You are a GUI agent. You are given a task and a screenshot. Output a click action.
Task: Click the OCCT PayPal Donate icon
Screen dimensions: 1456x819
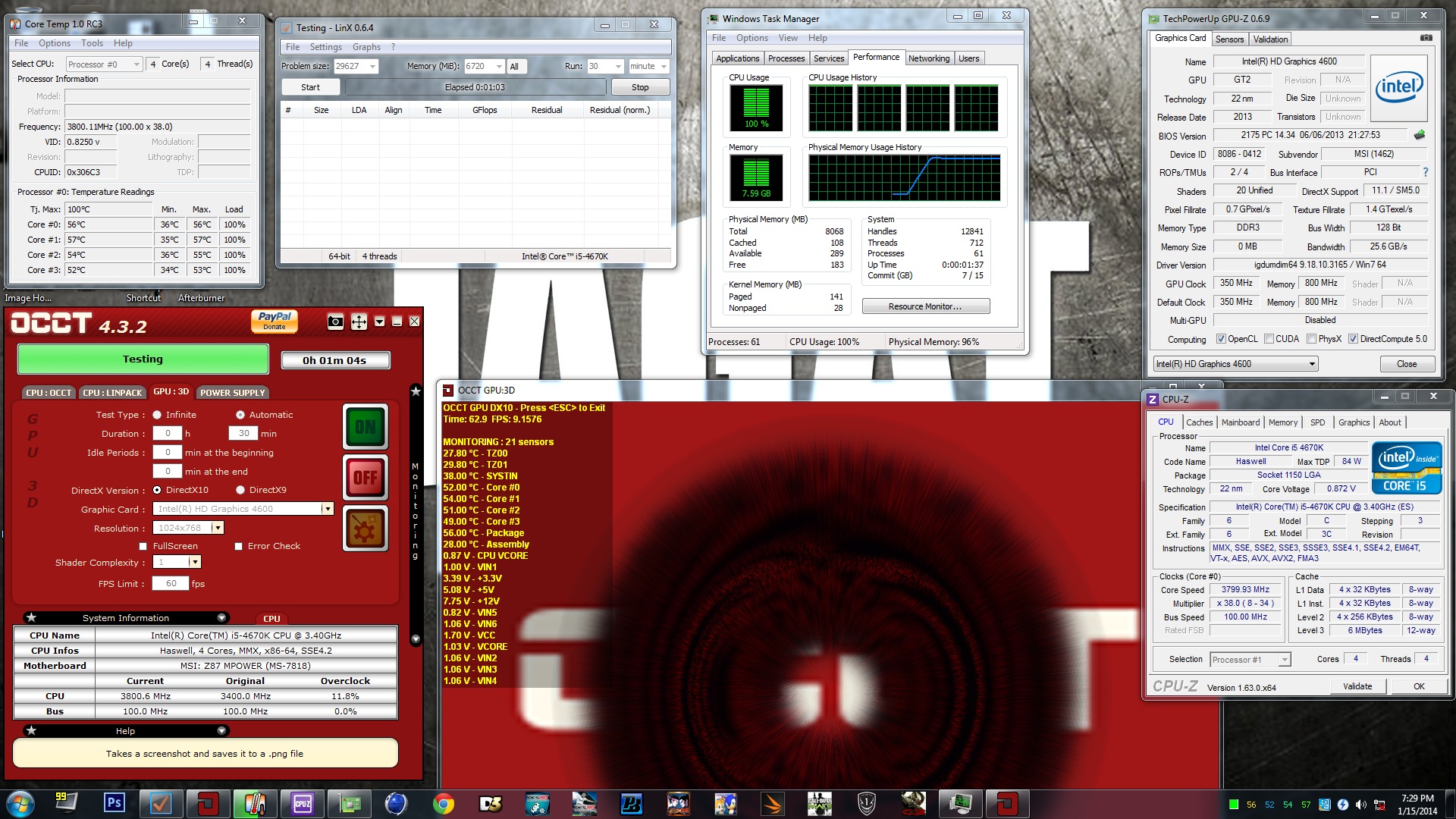tap(275, 321)
